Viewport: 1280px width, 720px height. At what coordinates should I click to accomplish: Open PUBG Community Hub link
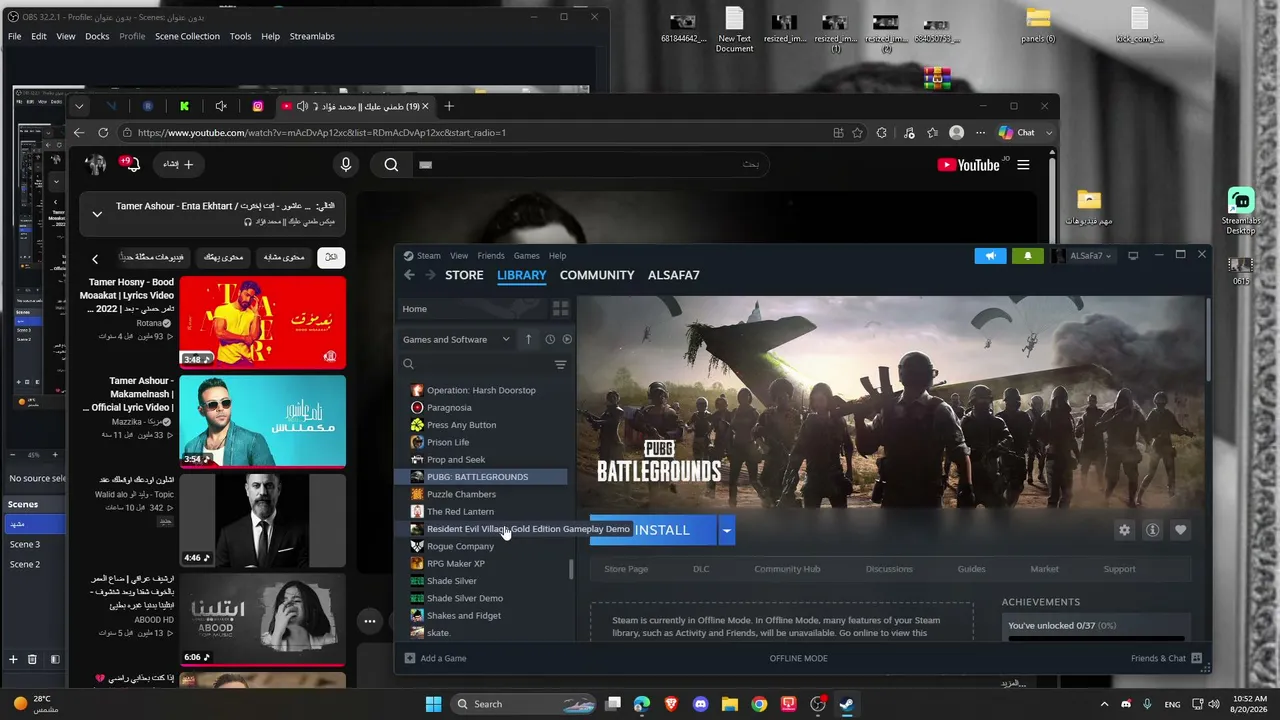787,569
